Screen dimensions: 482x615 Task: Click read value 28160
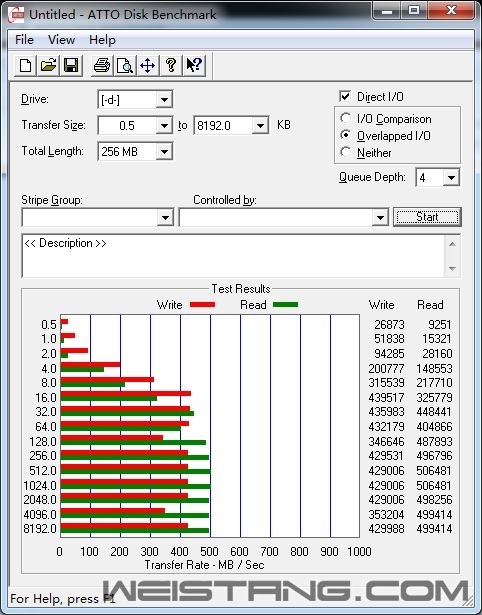[x=437, y=353]
